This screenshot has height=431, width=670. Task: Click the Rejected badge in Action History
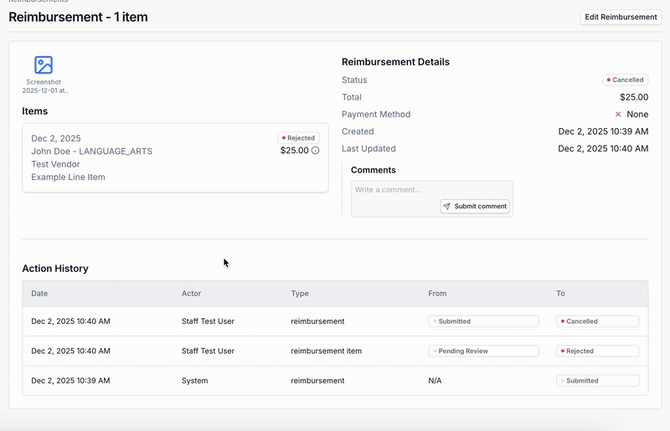(x=597, y=351)
